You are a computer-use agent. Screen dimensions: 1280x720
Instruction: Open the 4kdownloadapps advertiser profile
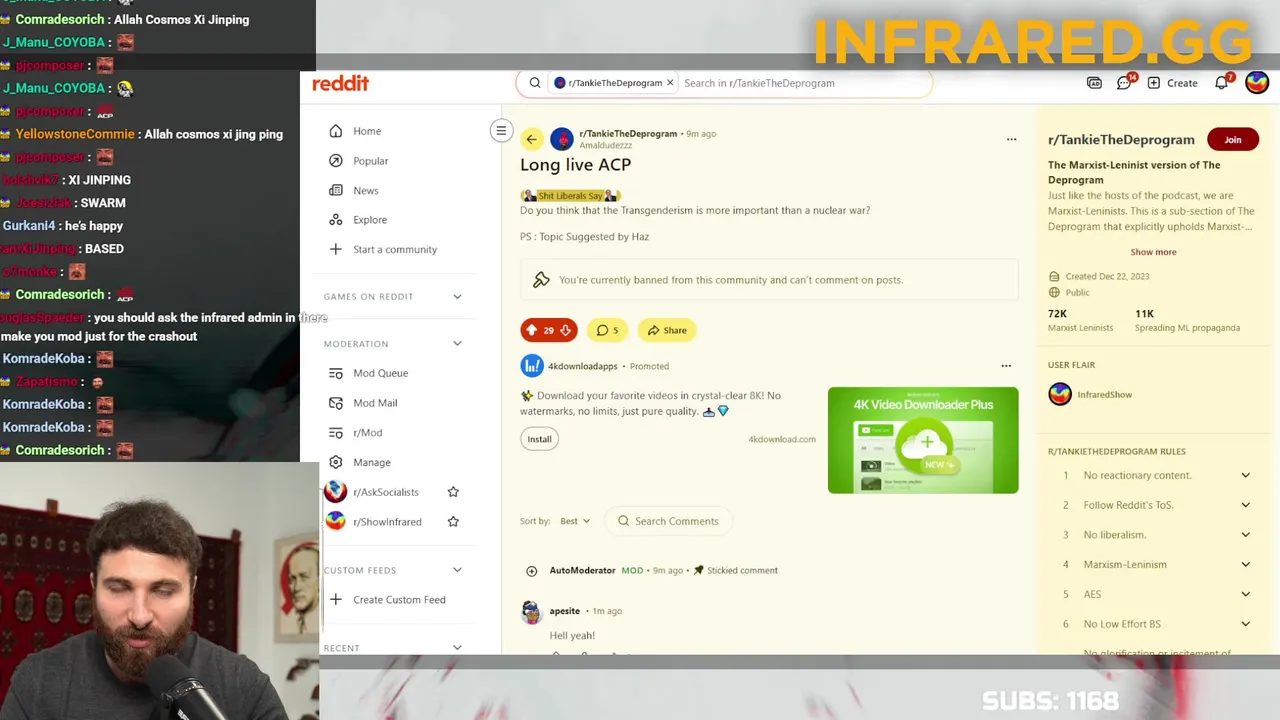tap(582, 366)
